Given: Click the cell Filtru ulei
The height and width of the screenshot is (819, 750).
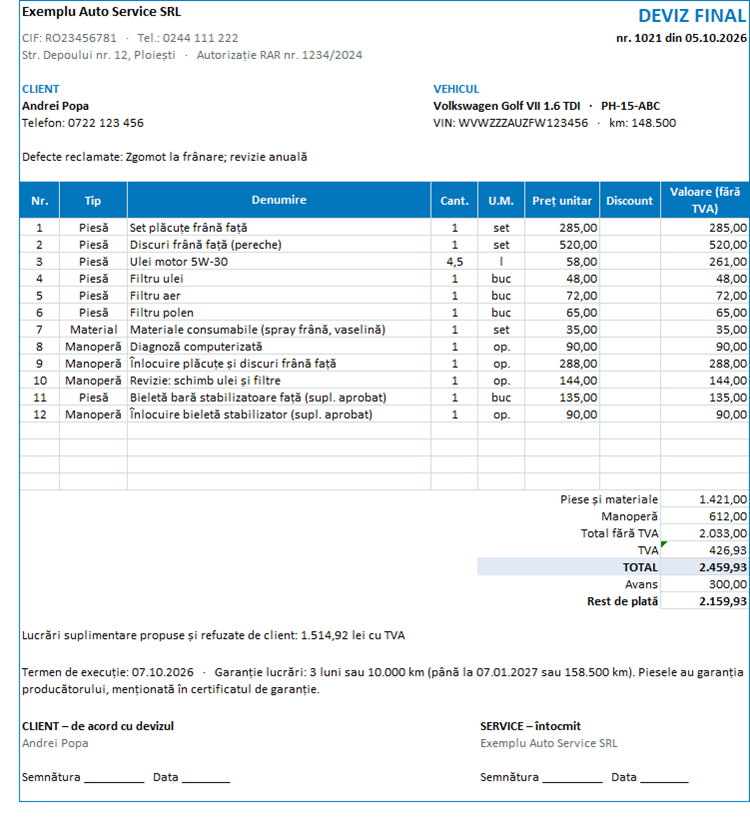Looking at the screenshot, I should [x=279, y=278].
